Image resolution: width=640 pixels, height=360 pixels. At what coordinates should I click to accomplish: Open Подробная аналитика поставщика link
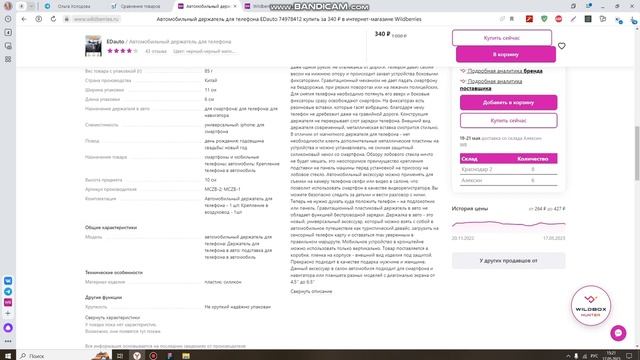click(491, 84)
